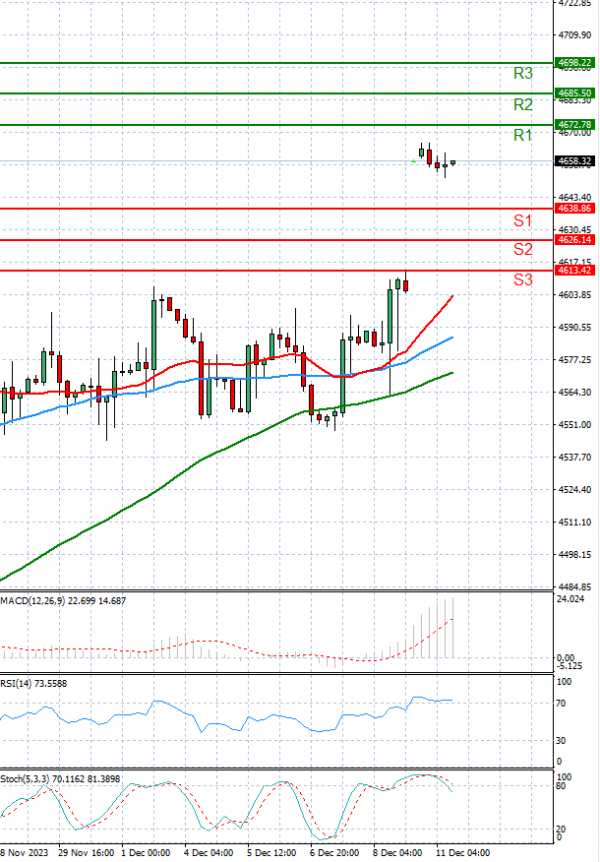This screenshot has width=600, height=862.
Task: Select the R3 resistance label
Action: click(x=522, y=73)
